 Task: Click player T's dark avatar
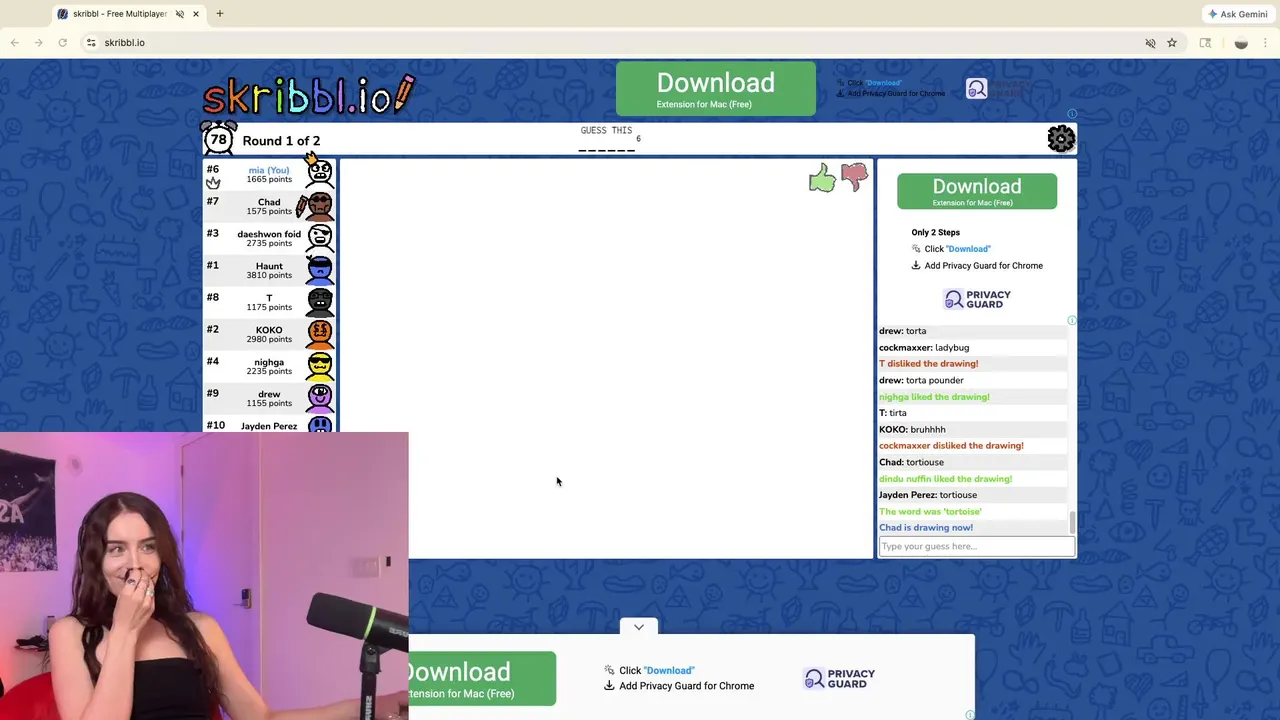click(x=320, y=302)
